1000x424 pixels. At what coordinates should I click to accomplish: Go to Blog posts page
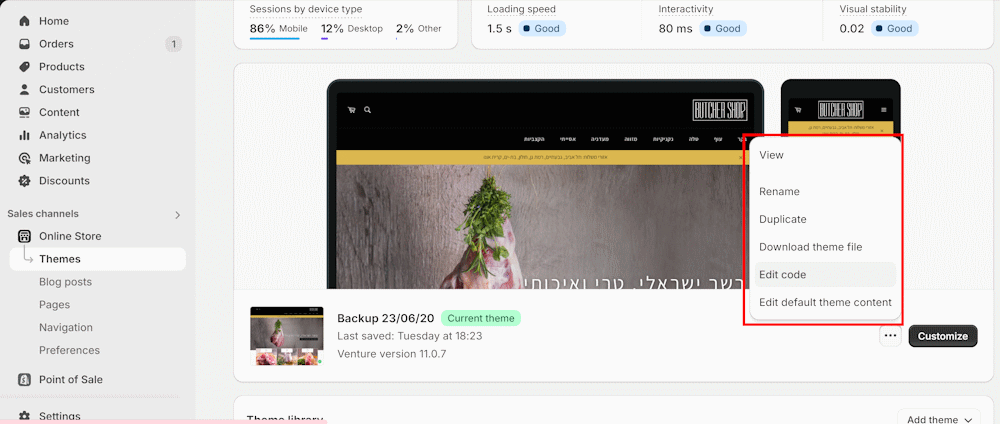point(65,282)
